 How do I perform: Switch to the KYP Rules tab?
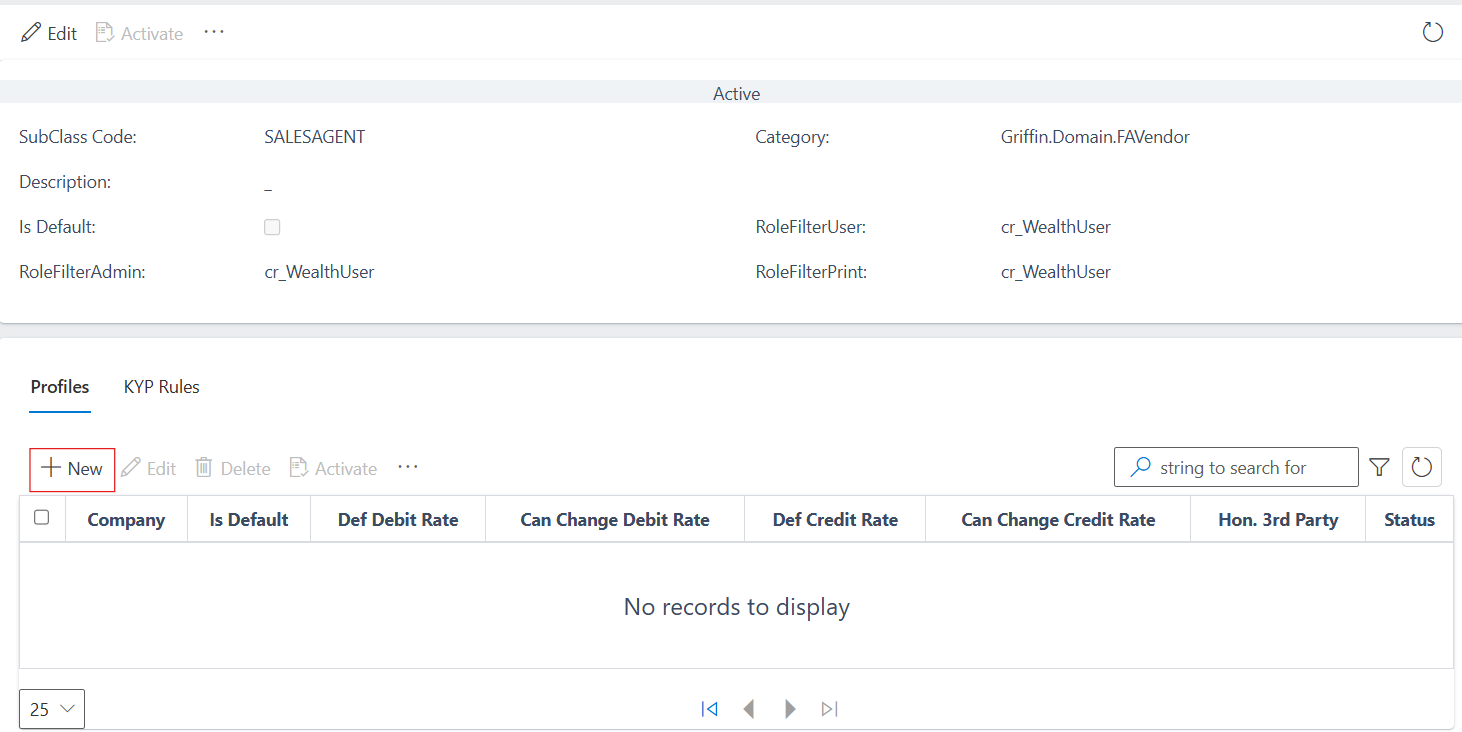click(x=162, y=387)
